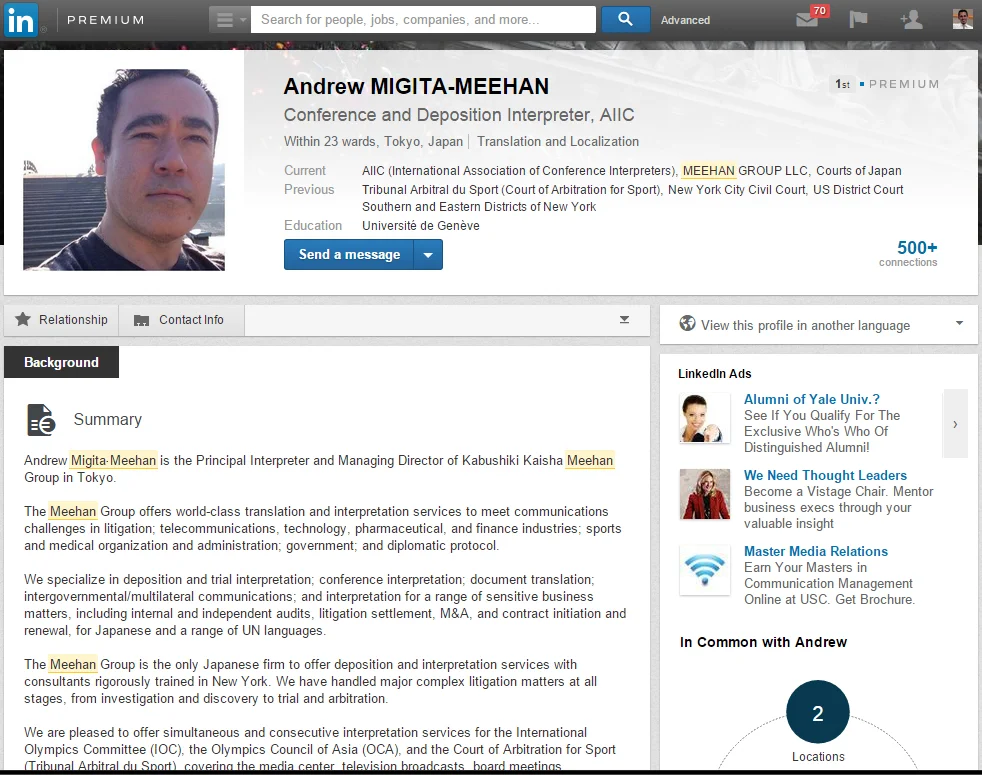Screen dimensions: 982x775
Task: Open New York City Civil Court link
Action: point(736,189)
